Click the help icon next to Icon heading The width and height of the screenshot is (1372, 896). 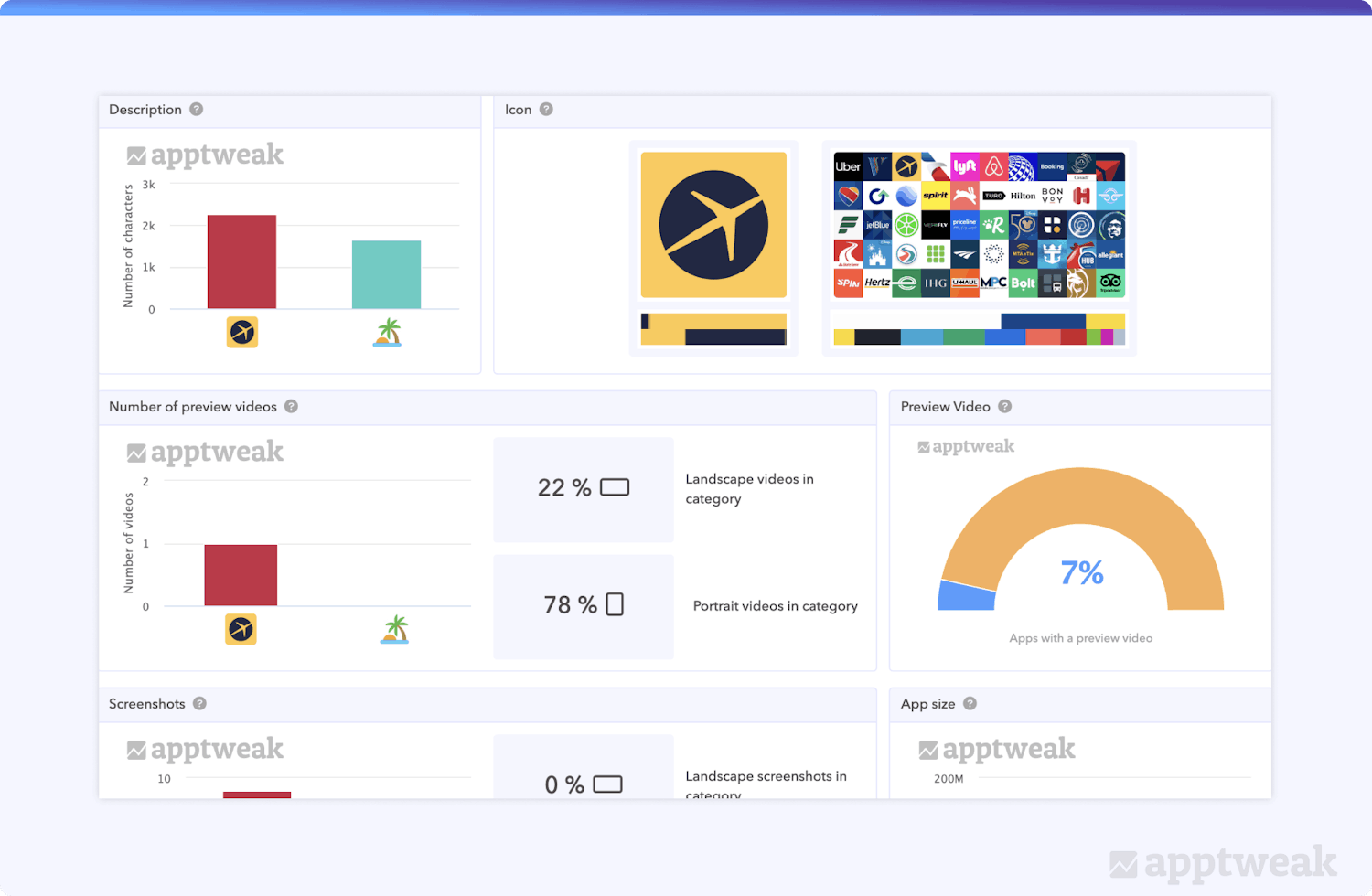pyautogui.click(x=546, y=110)
